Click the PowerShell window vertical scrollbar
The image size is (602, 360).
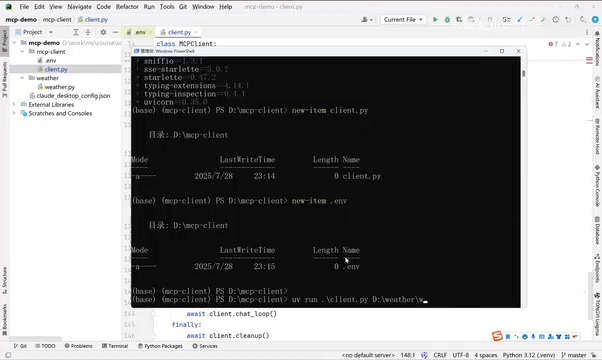[x=524, y=73]
